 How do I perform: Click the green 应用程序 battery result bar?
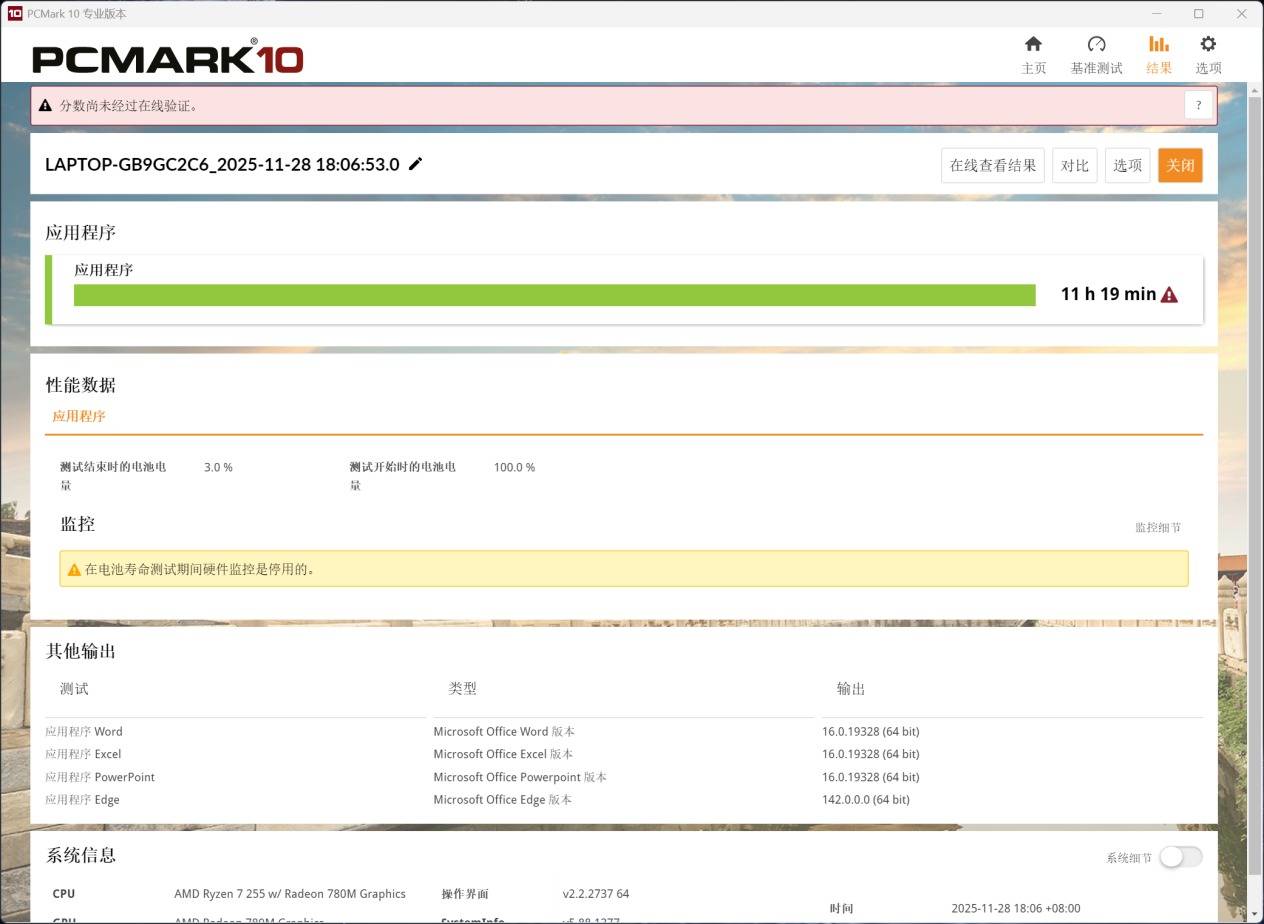[554, 295]
